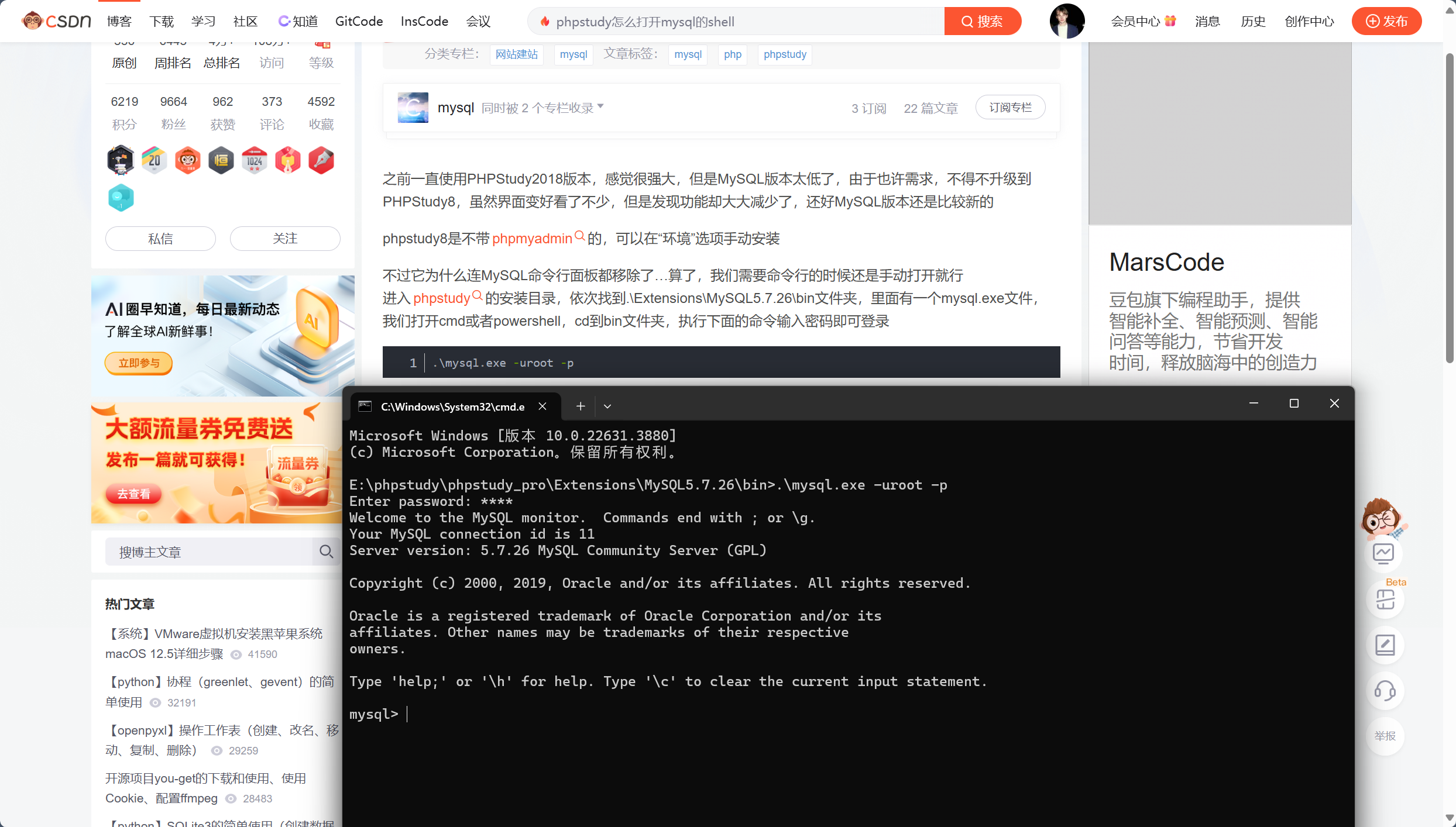Click the 举报 report button
The image size is (1456, 827).
click(1385, 736)
